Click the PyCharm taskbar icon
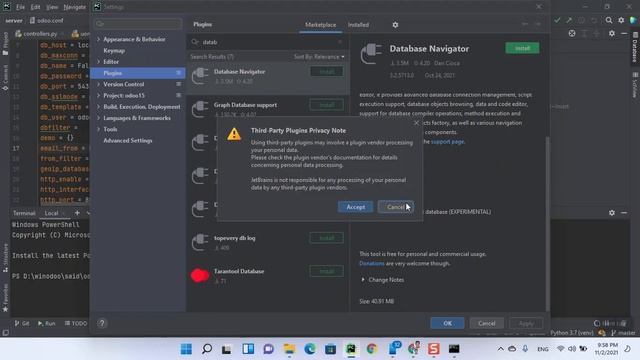 tap(351, 349)
